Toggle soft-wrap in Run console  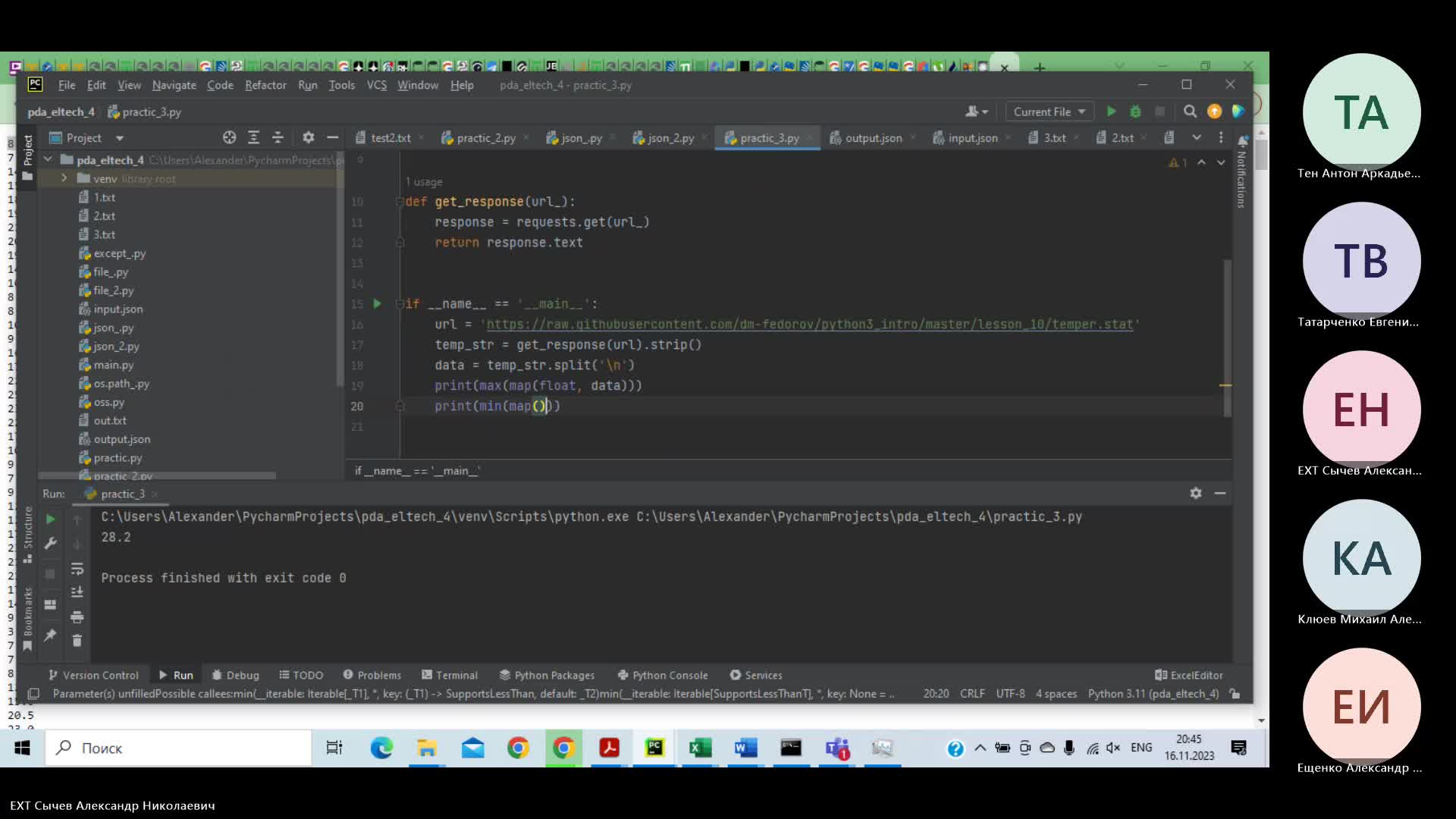pyautogui.click(x=77, y=568)
